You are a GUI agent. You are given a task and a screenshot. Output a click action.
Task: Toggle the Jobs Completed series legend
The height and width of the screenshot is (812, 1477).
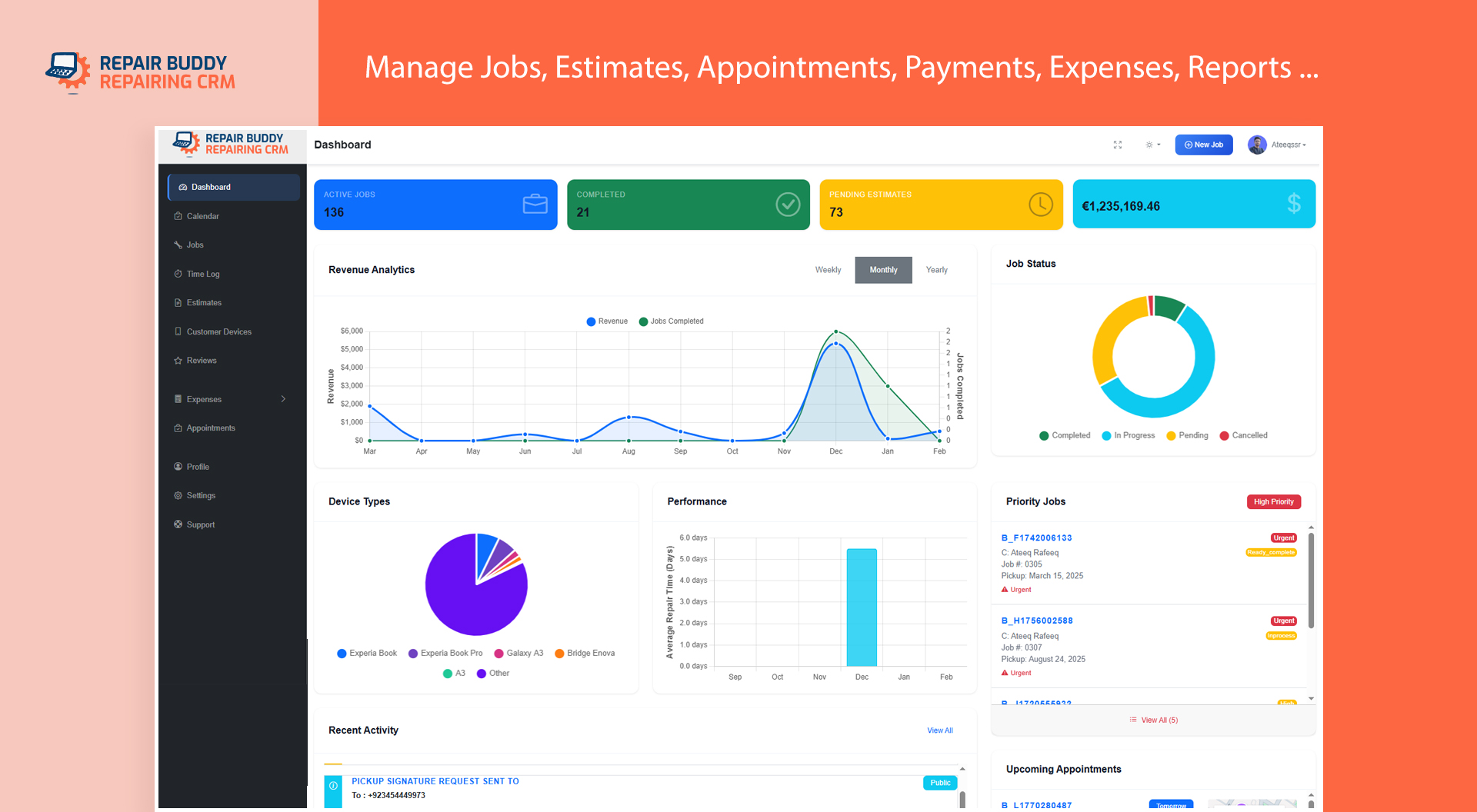coord(672,321)
